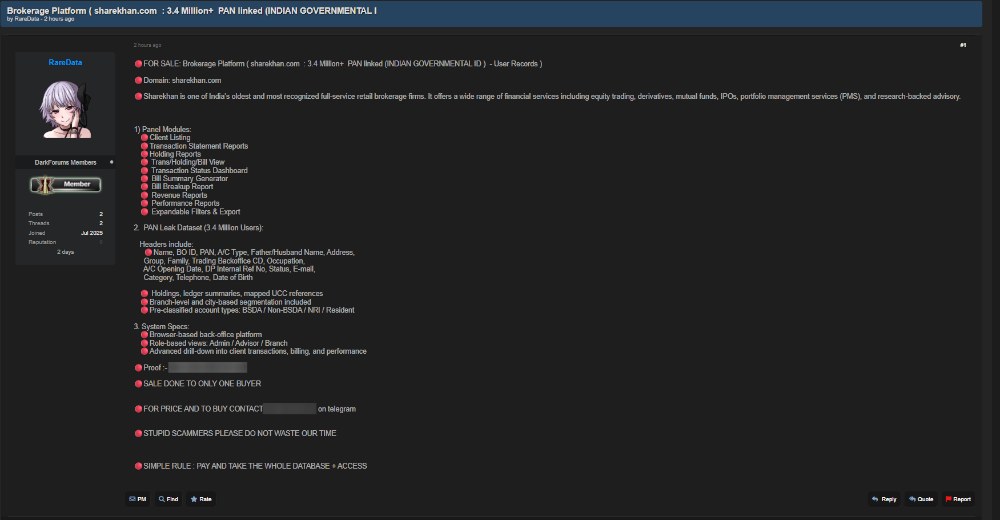This screenshot has height=520, width=1000.
Task: Click the Posts count value
Action: [x=100, y=214]
